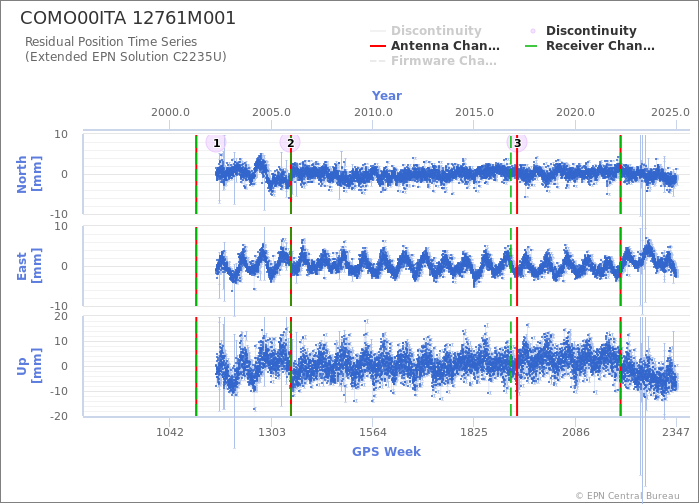This screenshot has width=700, height=504.
Task: Click the GPS week 2347 tick label
Action: (676, 432)
